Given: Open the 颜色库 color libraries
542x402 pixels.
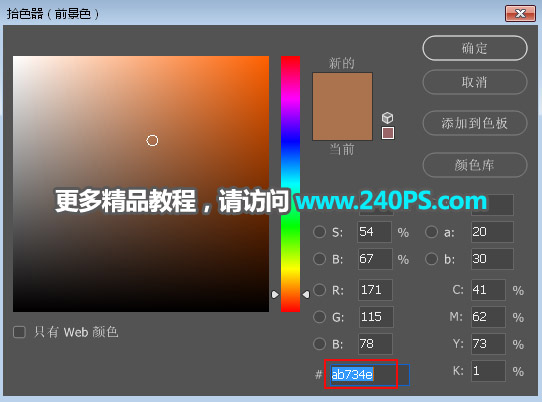Looking at the screenshot, I should click(x=475, y=165).
